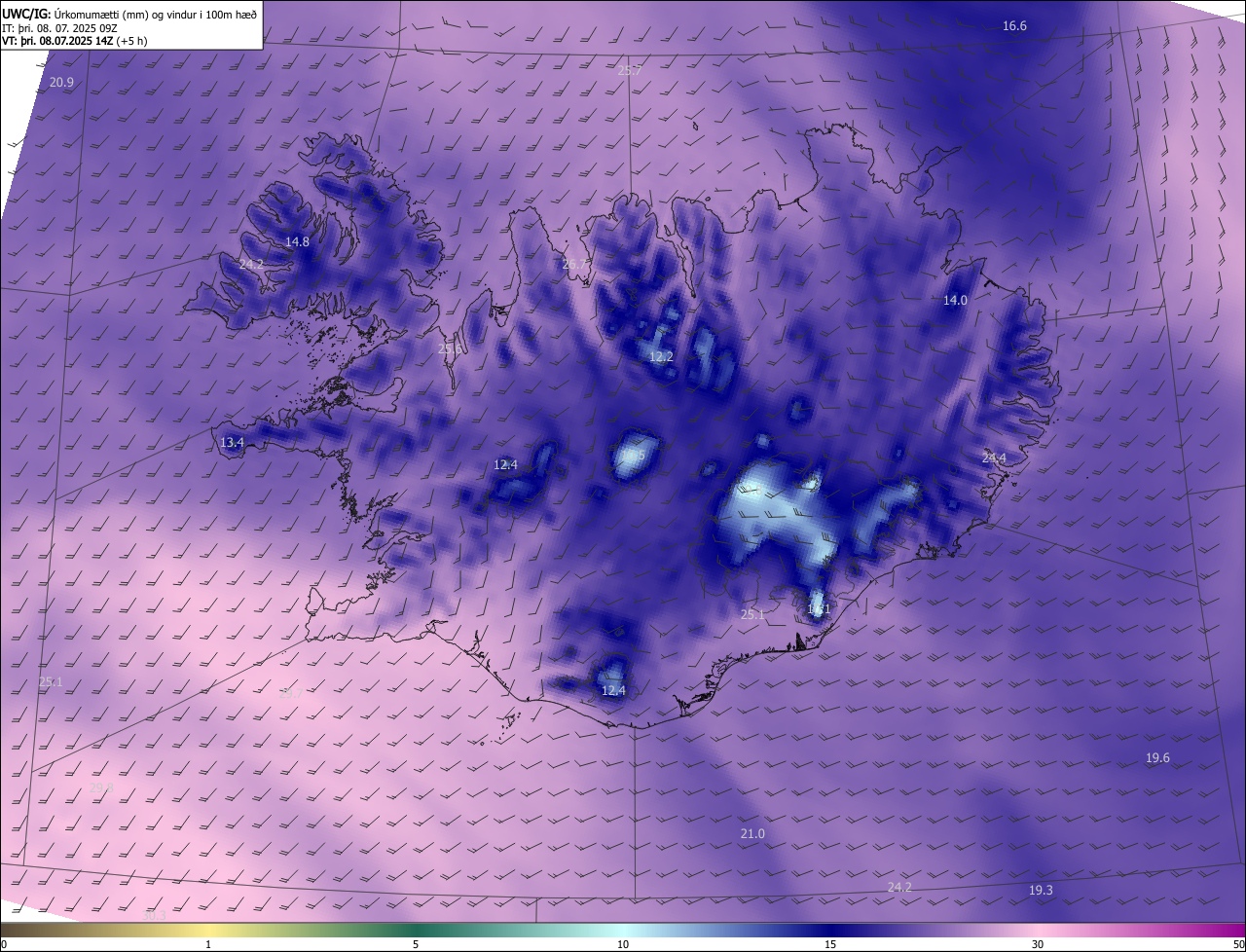Click the 10 tick on the color scale
Screen dimensions: 1246x952
tap(623, 944)
